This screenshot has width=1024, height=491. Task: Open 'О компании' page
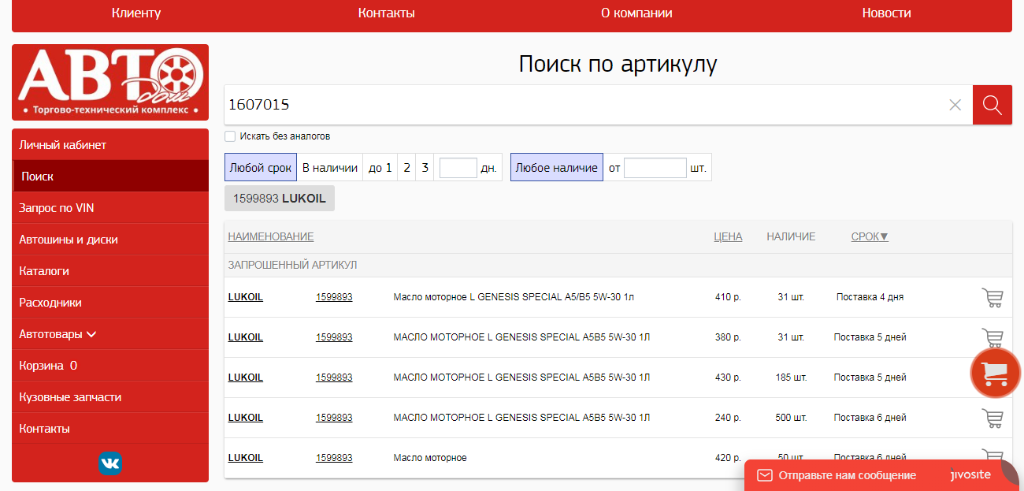click(x=636, y=13)
